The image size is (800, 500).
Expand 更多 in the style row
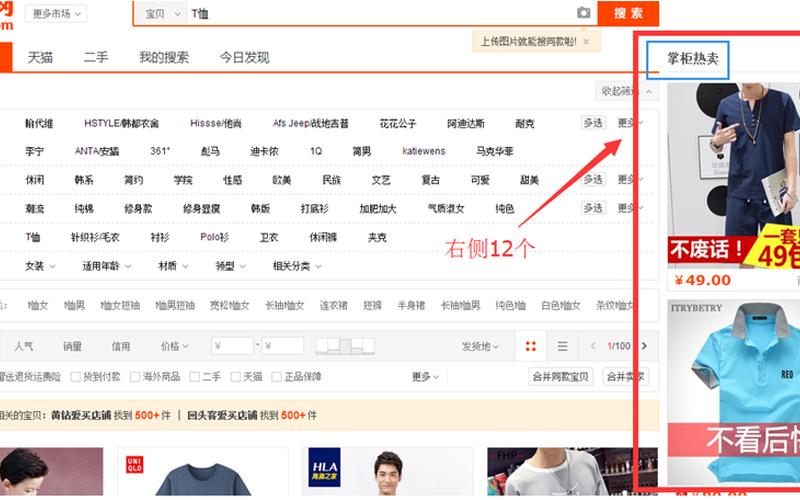(630, 180)
